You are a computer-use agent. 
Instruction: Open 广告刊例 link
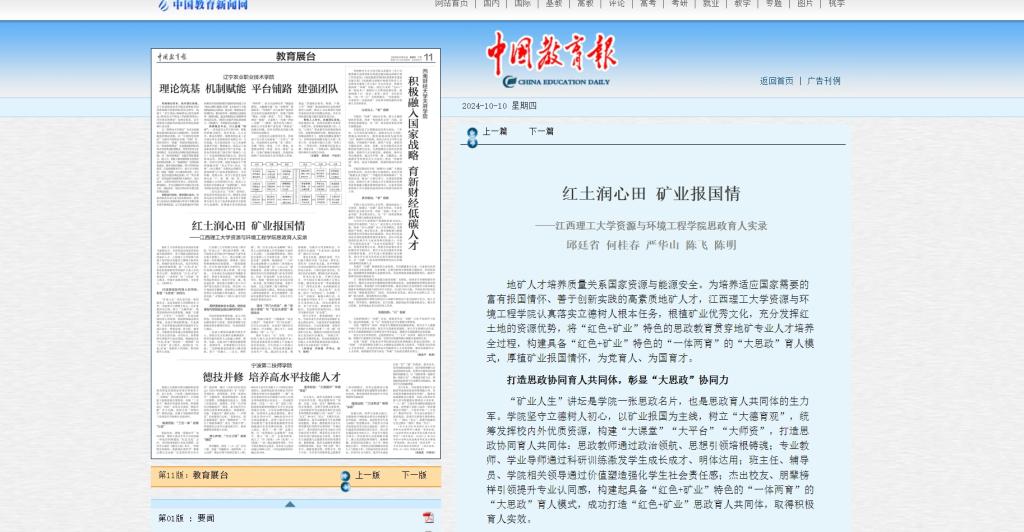(824, 81)
